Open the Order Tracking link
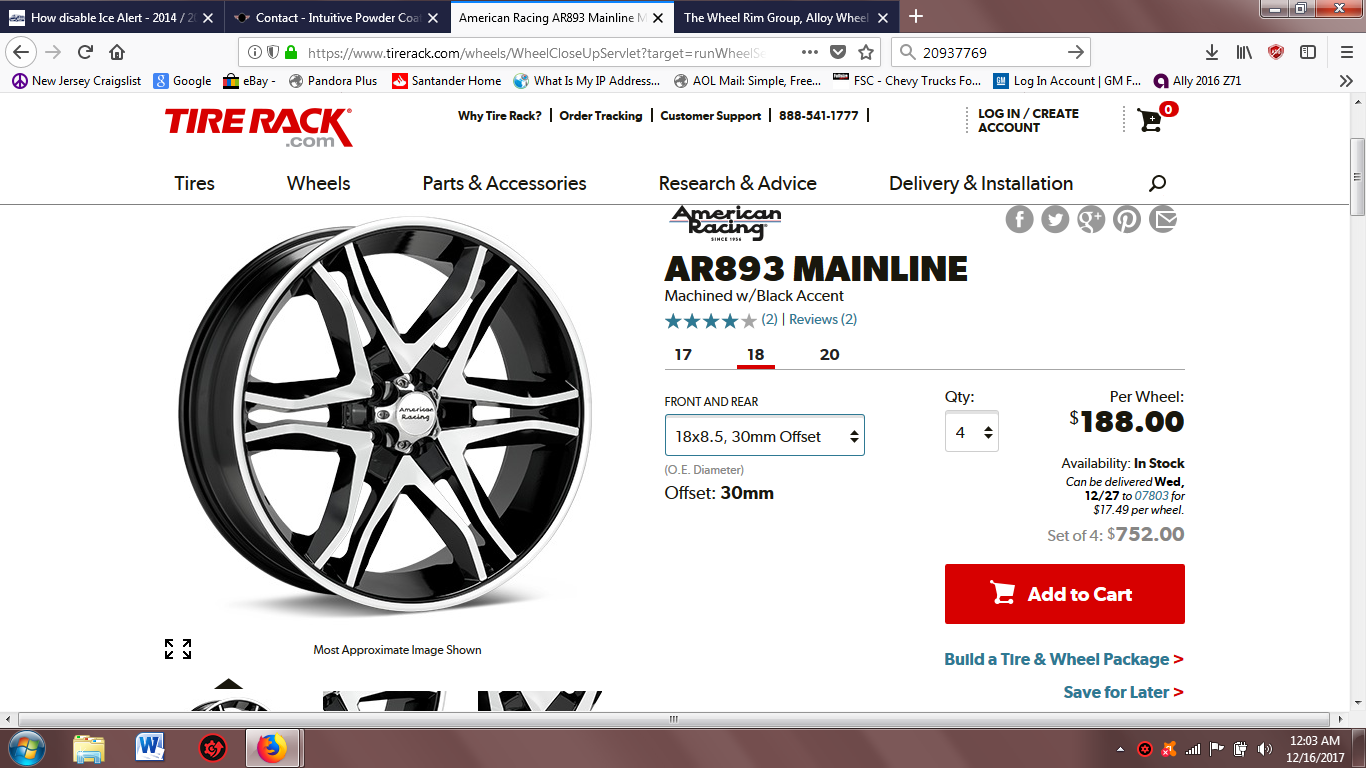This screenshot has height=768, width=1366. (601, 116)
